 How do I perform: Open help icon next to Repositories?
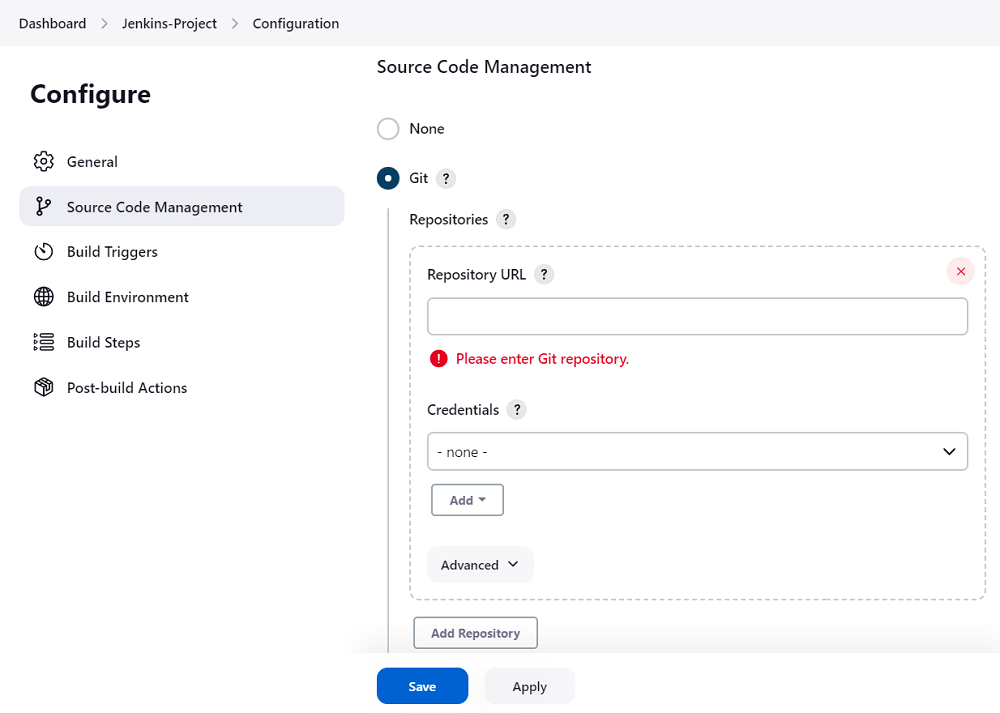506,219
